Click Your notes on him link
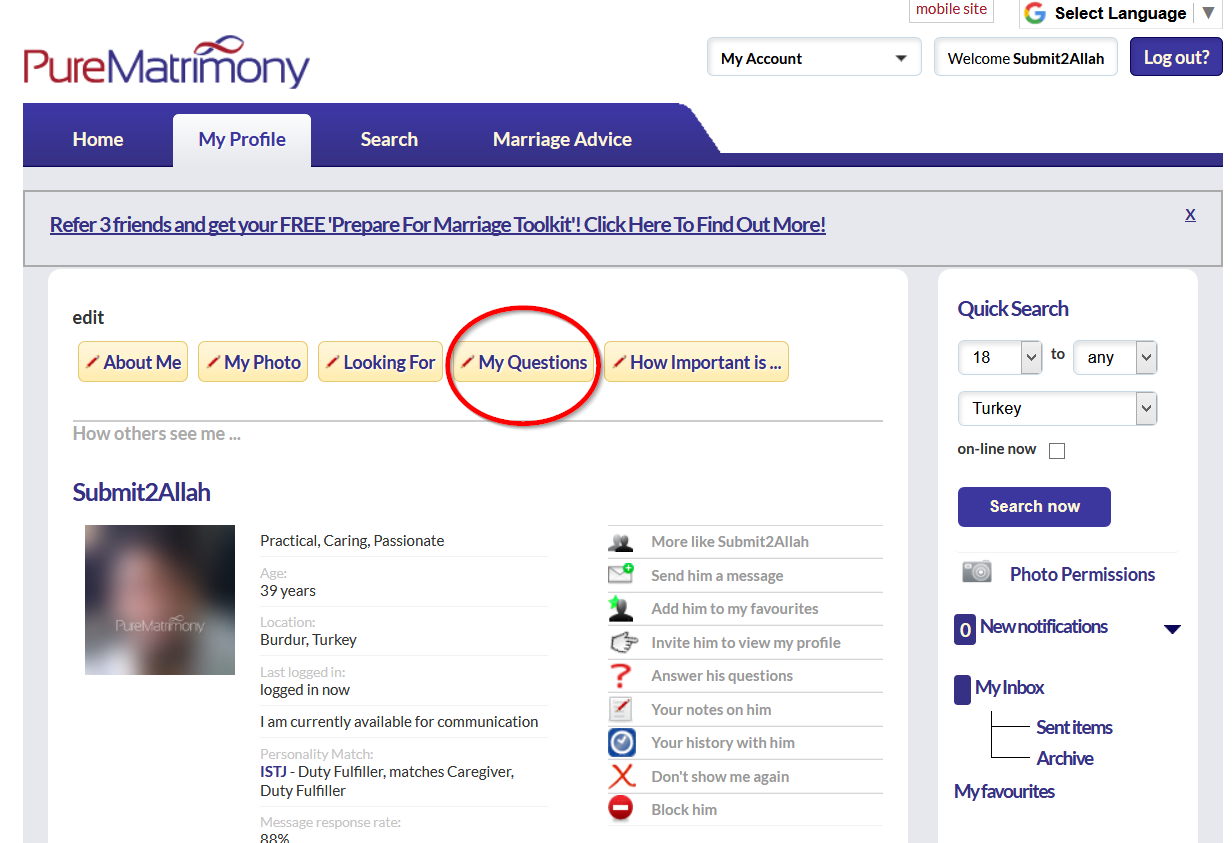Screen dimensions: 1232x843 [711, 709]
